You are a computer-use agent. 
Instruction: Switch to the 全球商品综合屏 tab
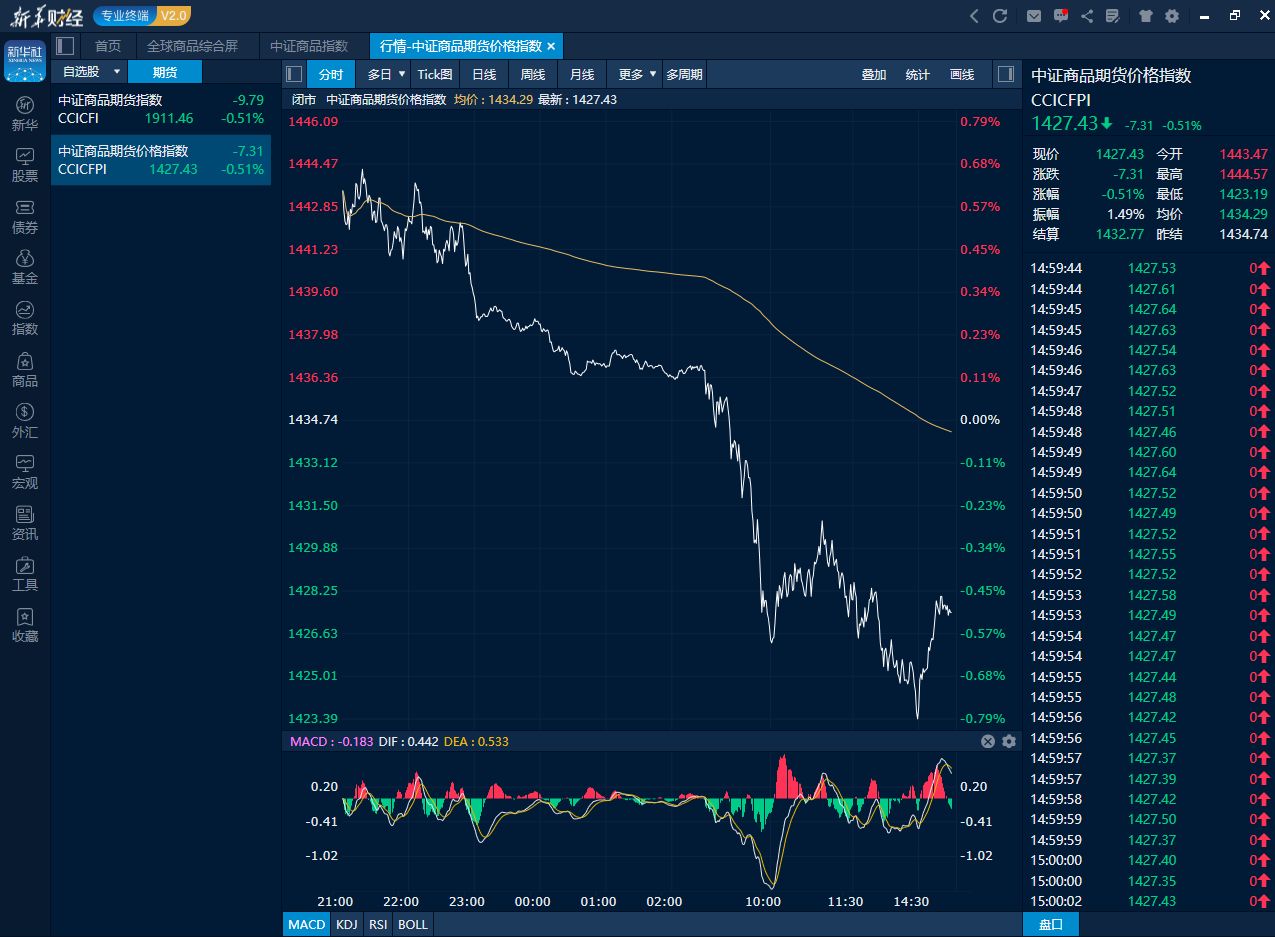[x=192, y=46]
